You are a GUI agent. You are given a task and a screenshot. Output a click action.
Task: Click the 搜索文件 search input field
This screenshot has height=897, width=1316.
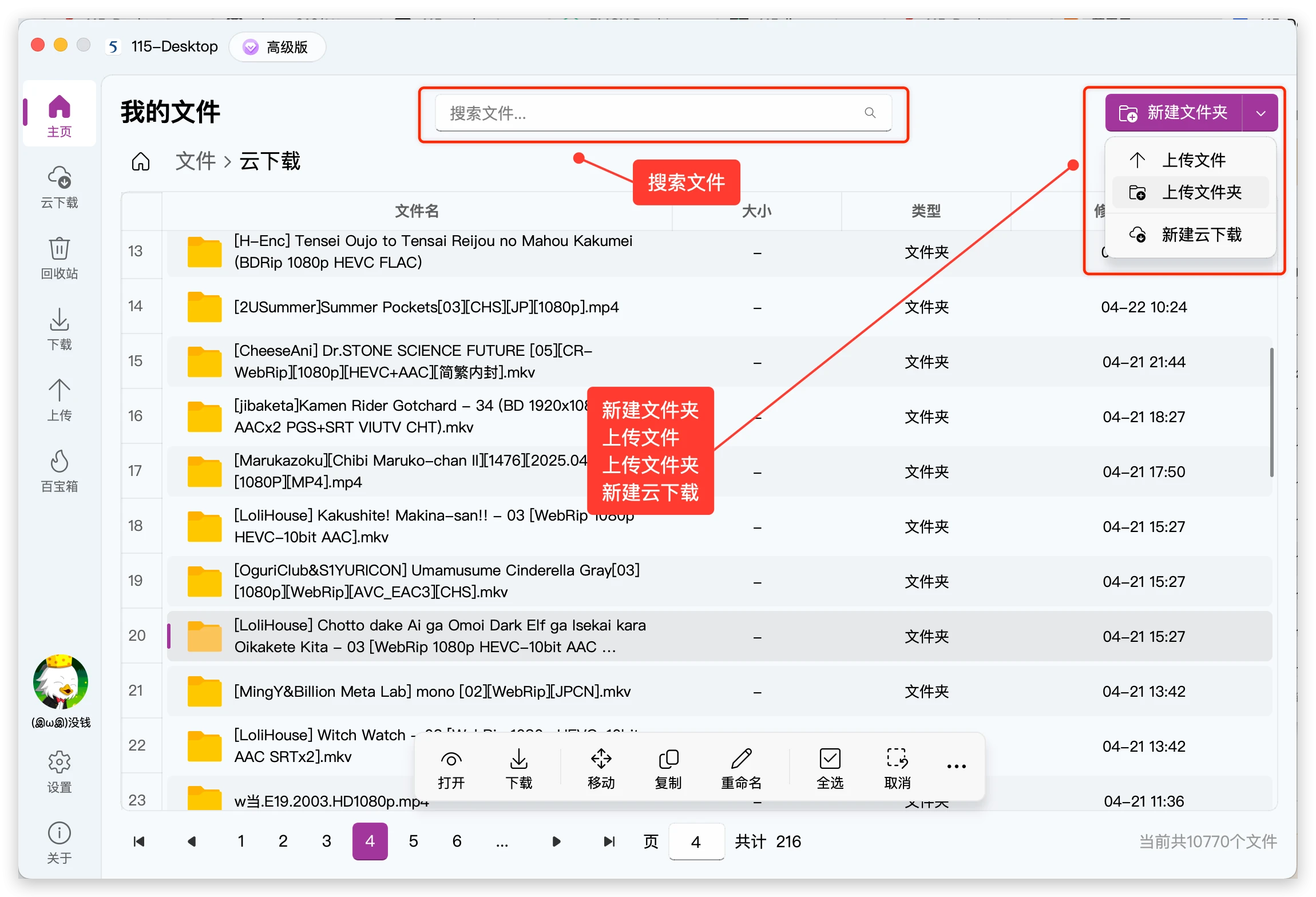pos(652,113)
